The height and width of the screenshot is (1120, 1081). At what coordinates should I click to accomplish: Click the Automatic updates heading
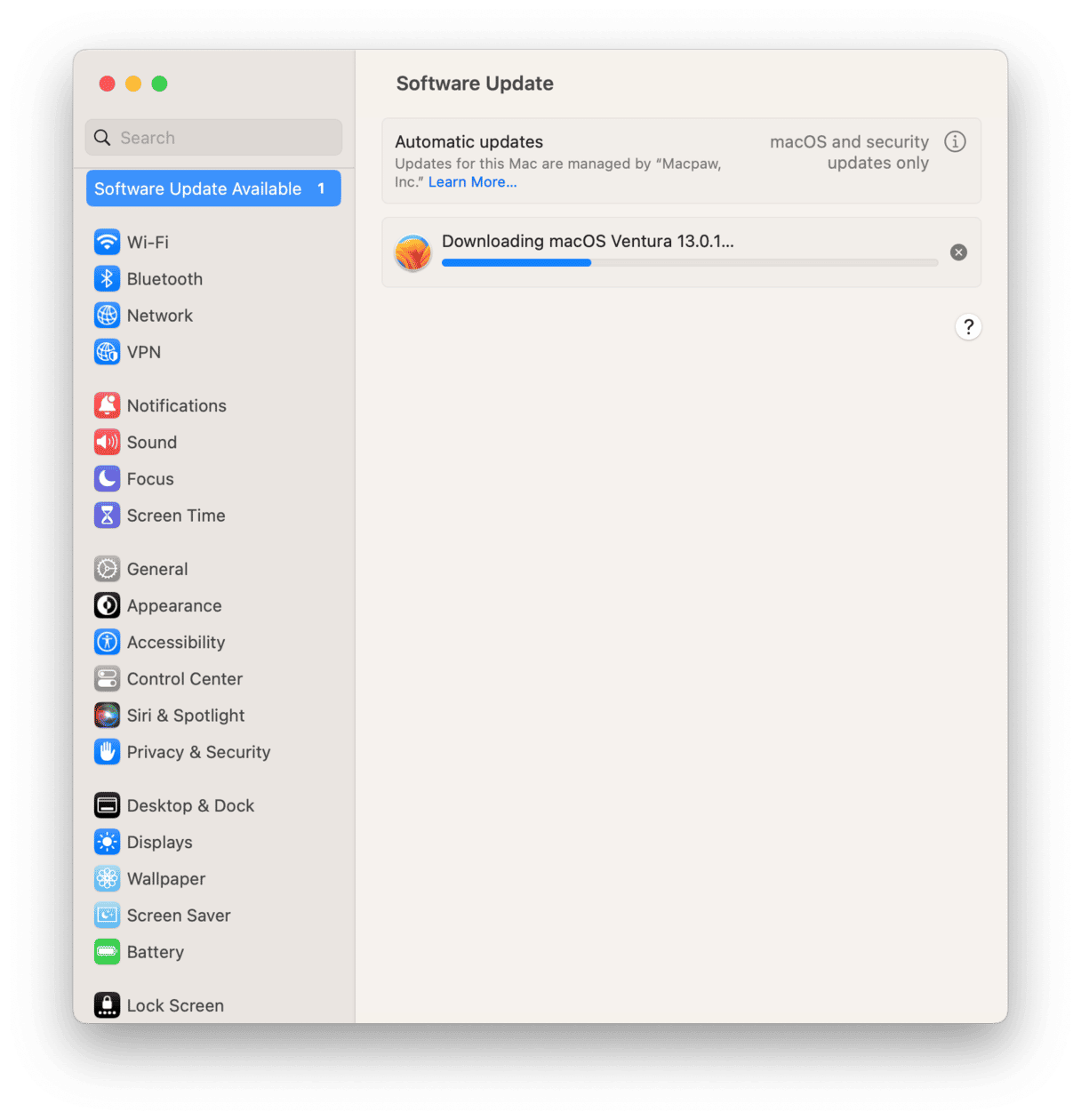coord(468,142)
